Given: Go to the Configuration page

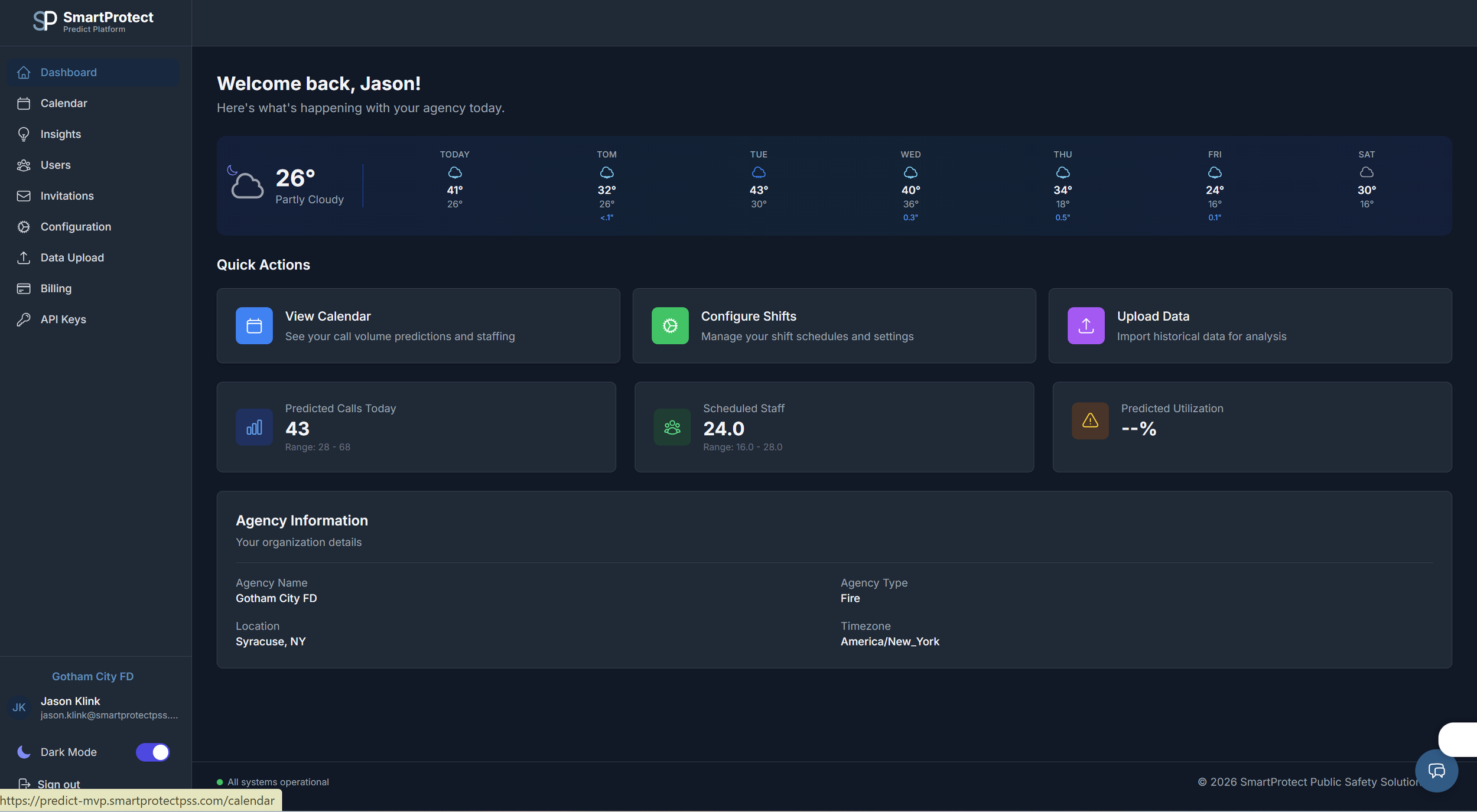Looking at the screenshot, I should tap(76, 227).
